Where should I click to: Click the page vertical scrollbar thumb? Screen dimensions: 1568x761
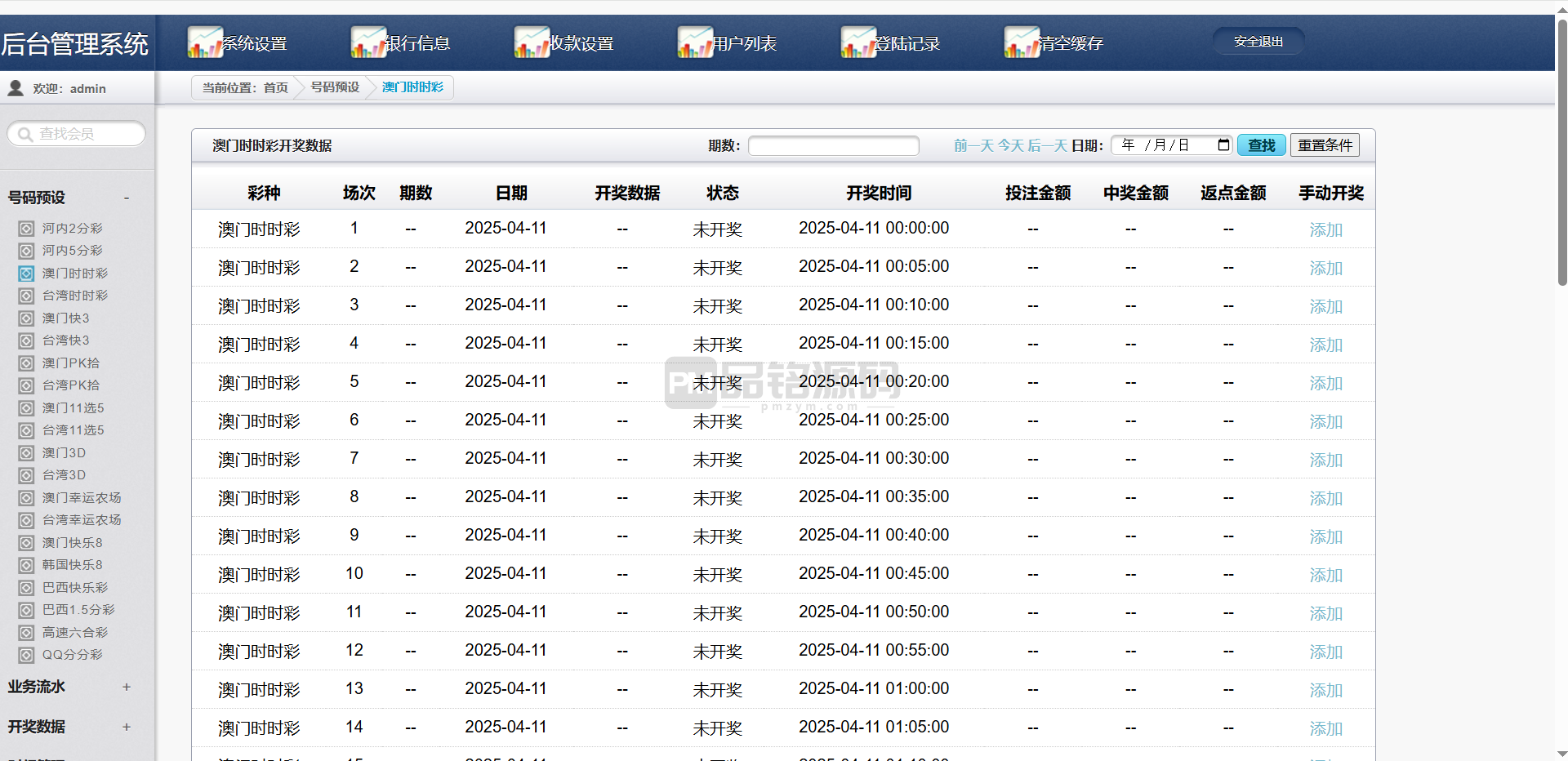(1561, 151)
